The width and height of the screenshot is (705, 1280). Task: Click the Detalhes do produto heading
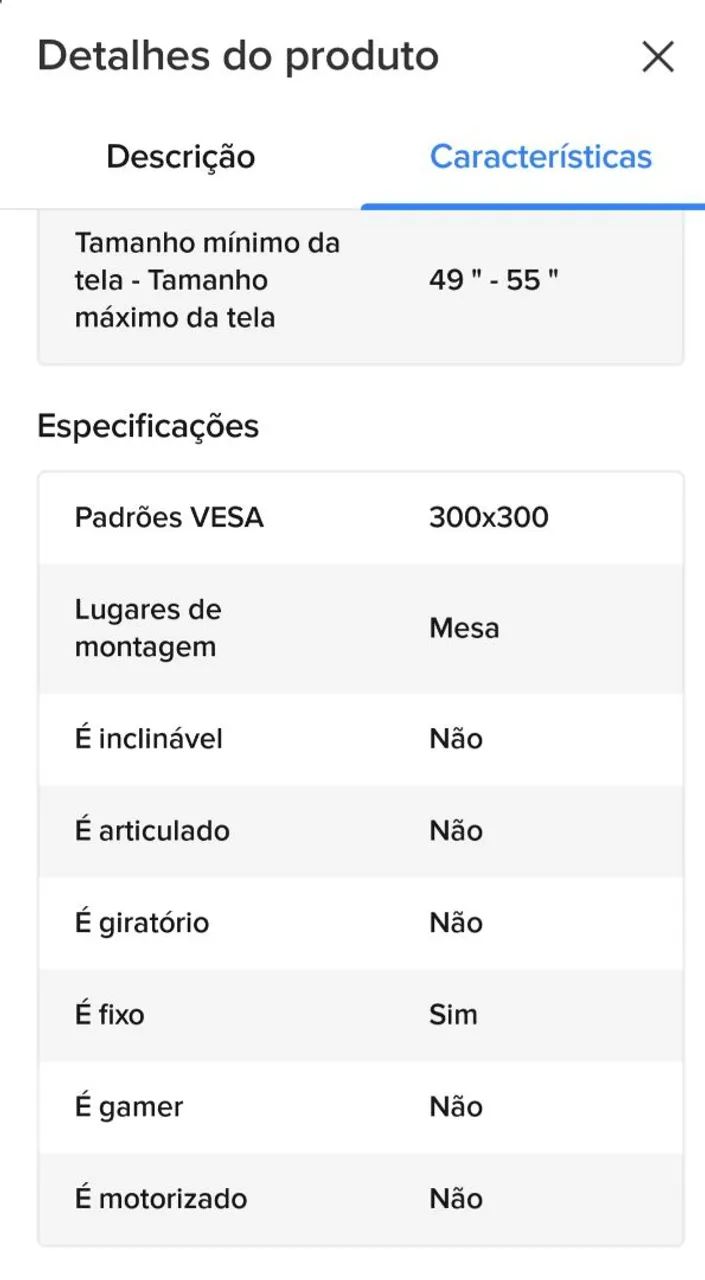(238, 56)
